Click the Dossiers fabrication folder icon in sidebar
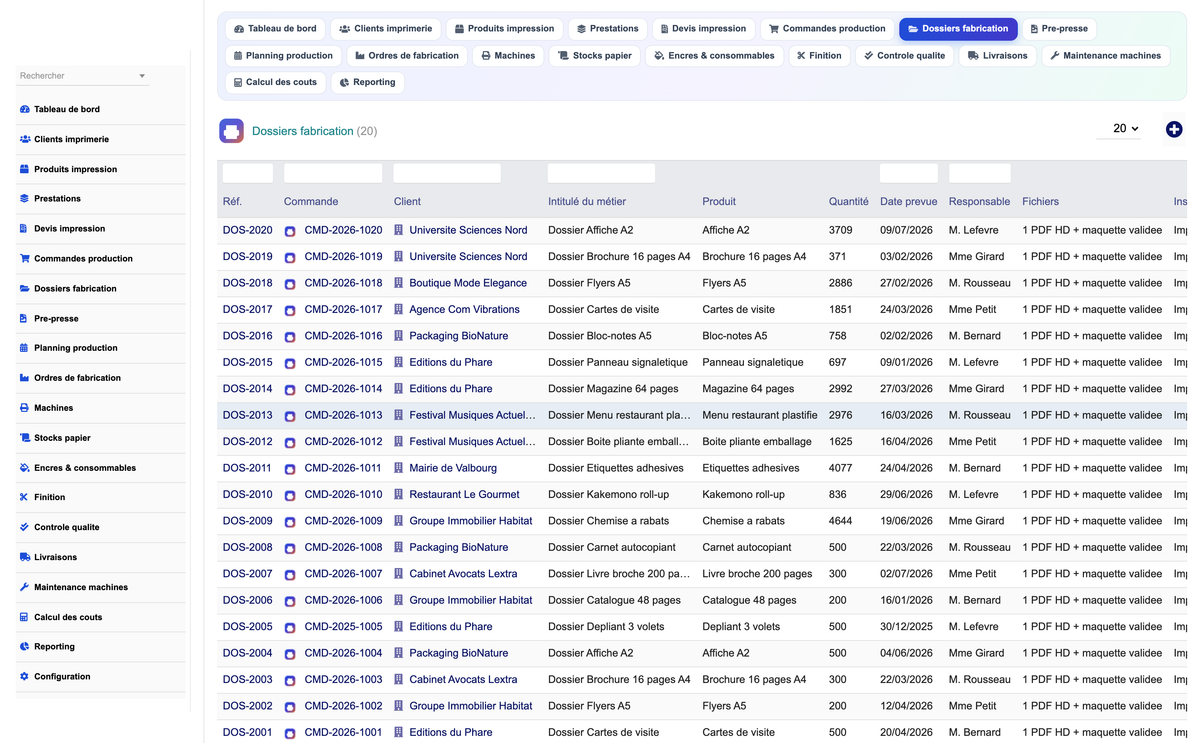This screenshot has width=1200, height=743. (24, 288)
